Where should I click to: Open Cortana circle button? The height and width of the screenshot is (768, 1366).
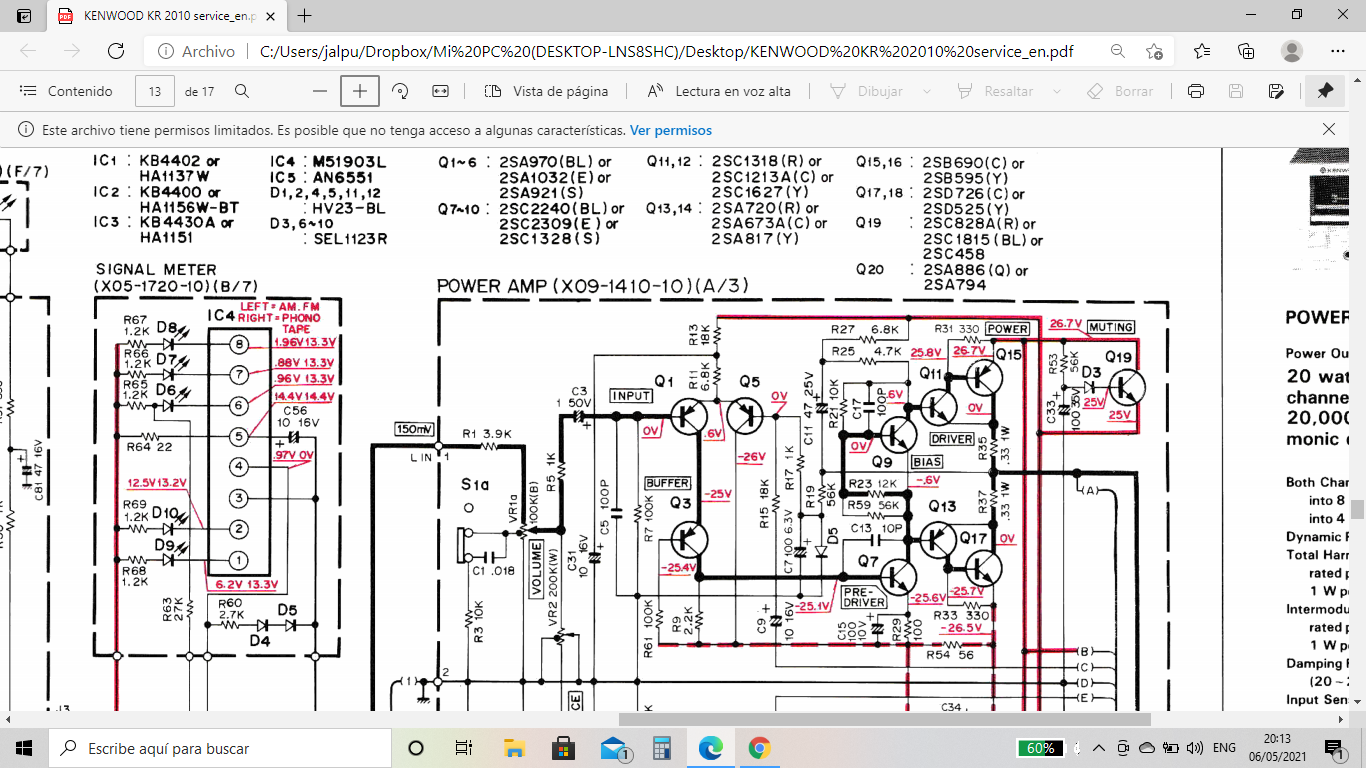(x=416, y=748)
